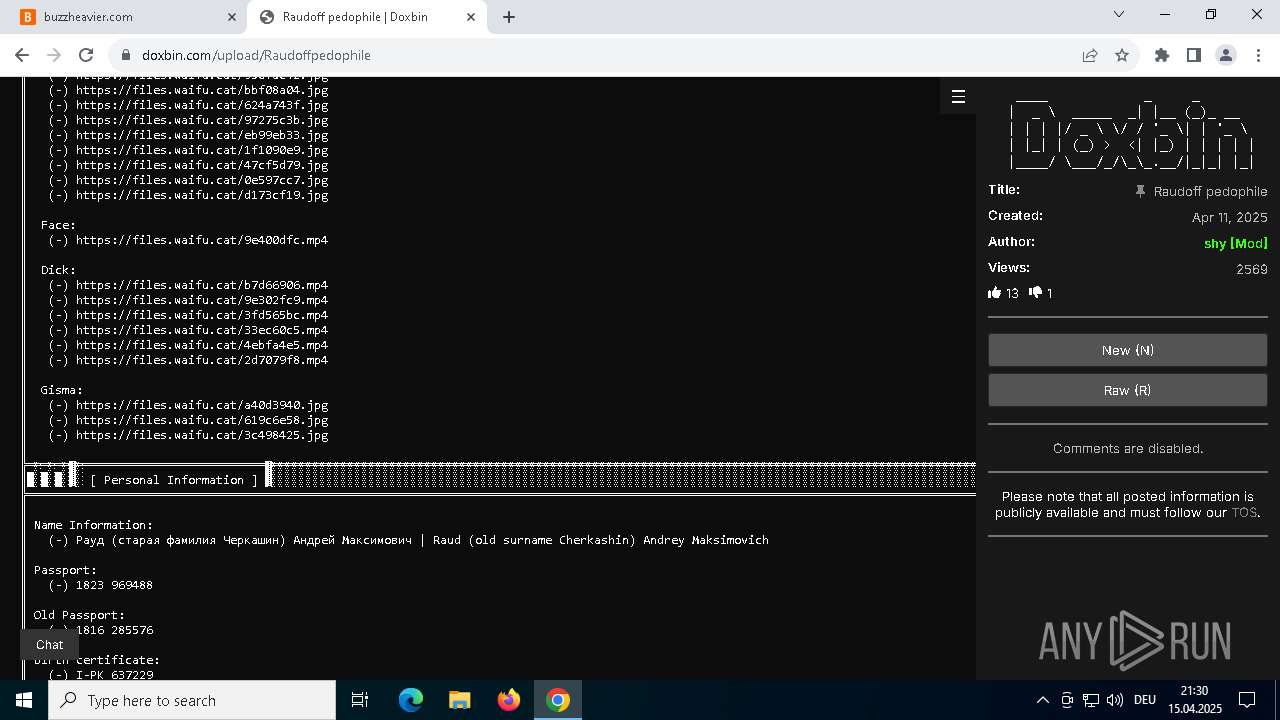Select the Chrome taskbar icon

coord(558,700)
